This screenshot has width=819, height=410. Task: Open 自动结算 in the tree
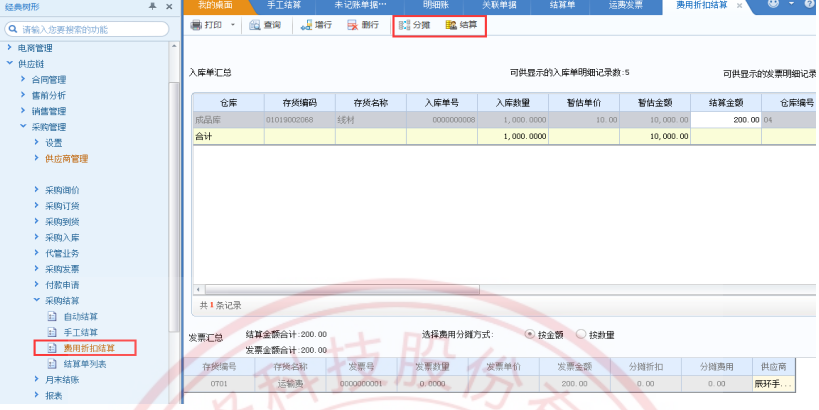point(80,317)
